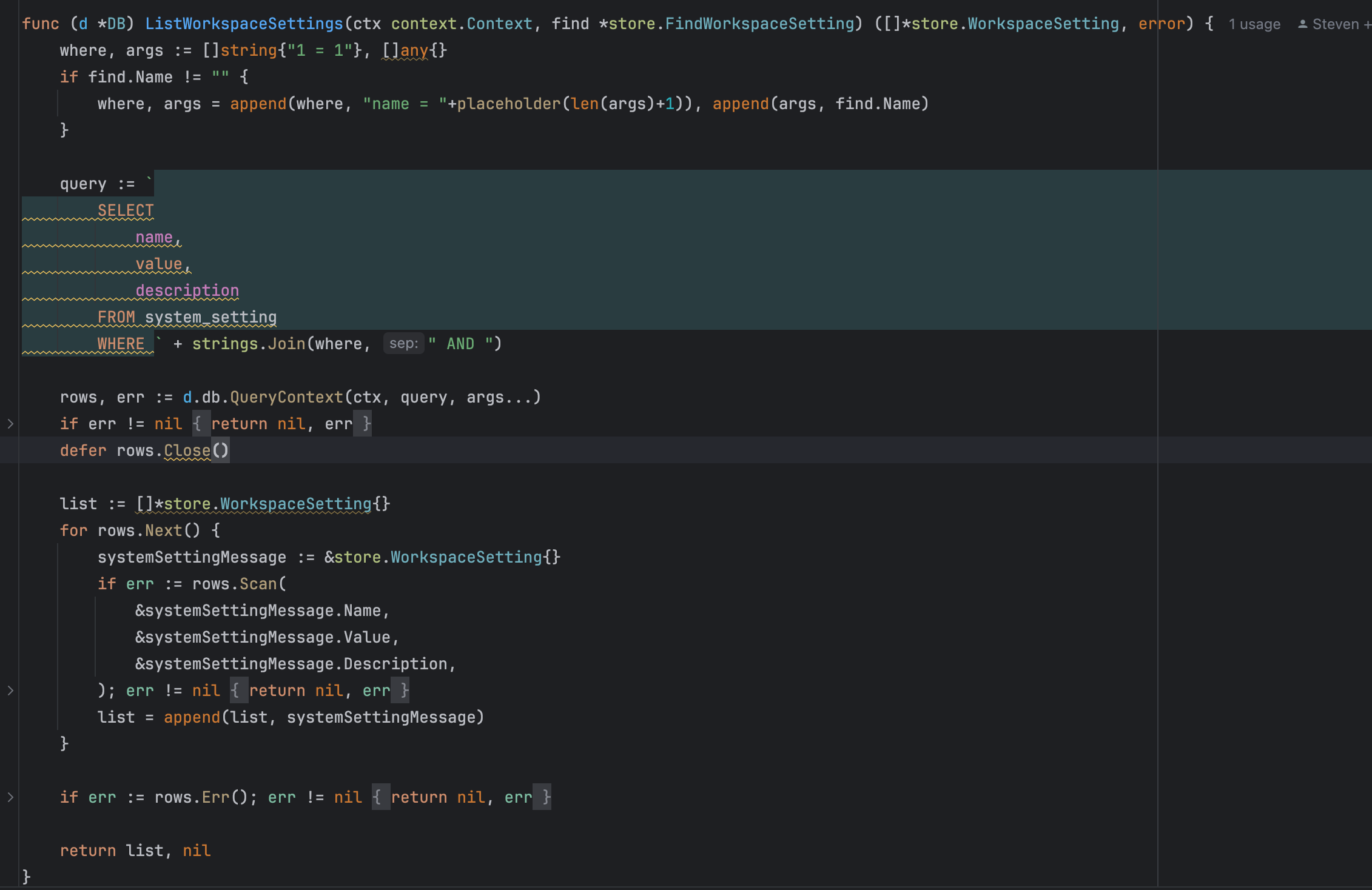Click 'list :=' variable declaration
The image size is (1372, 890).
(x=93, y=504)
